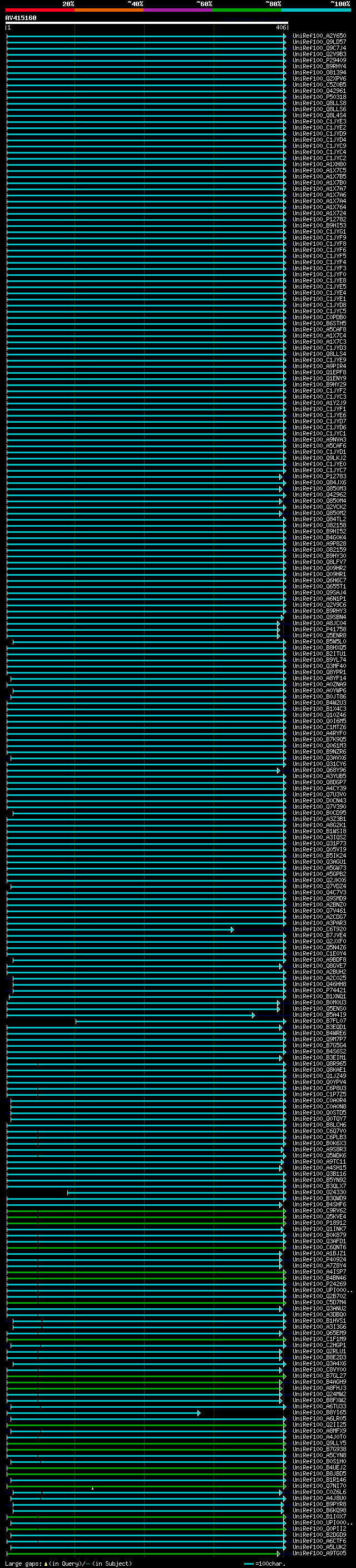The height and width of the screenshot is (1568, 356).
Task: Click the UniRef100_B0CD95 label
Action: pos(319,813)
